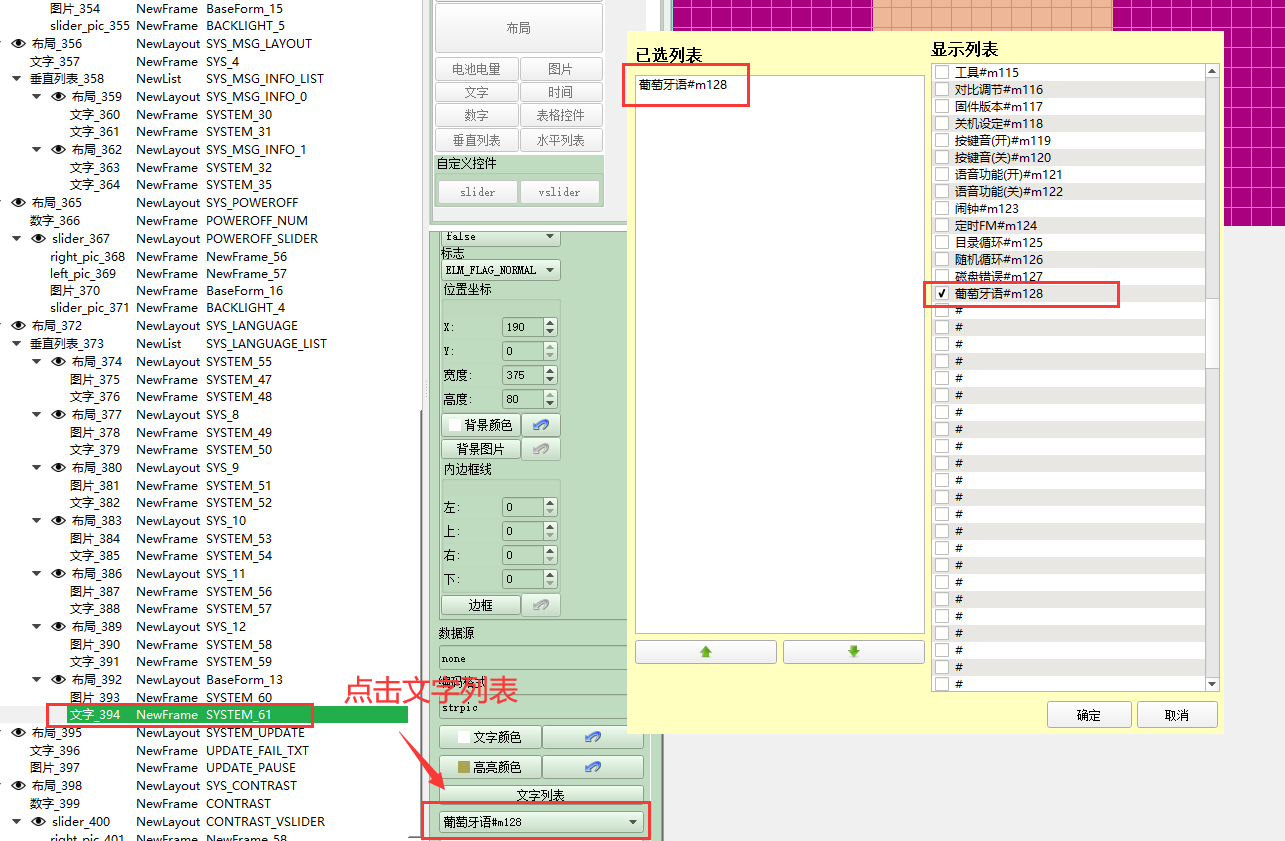The height and width of the screenshot is (841, 1285).
Task: Click the undo icon beside 边框 button
Action: pyautogui.click(x=541, y=605)
